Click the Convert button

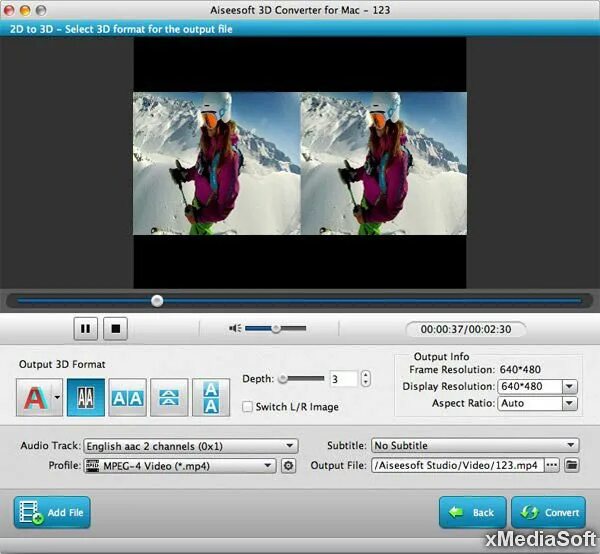pyautogui.click(x=549, y=513)
